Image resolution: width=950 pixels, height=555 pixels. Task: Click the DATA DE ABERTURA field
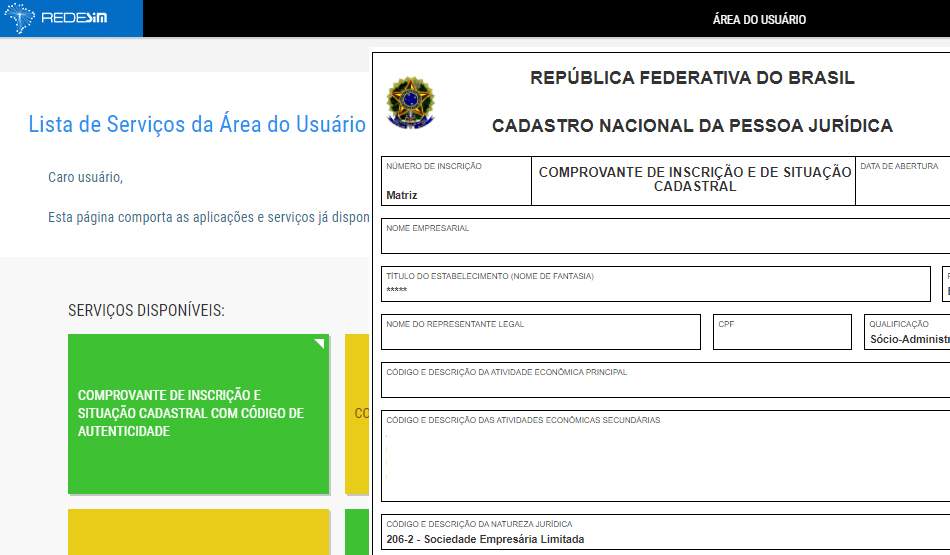(x=903, y=181)
